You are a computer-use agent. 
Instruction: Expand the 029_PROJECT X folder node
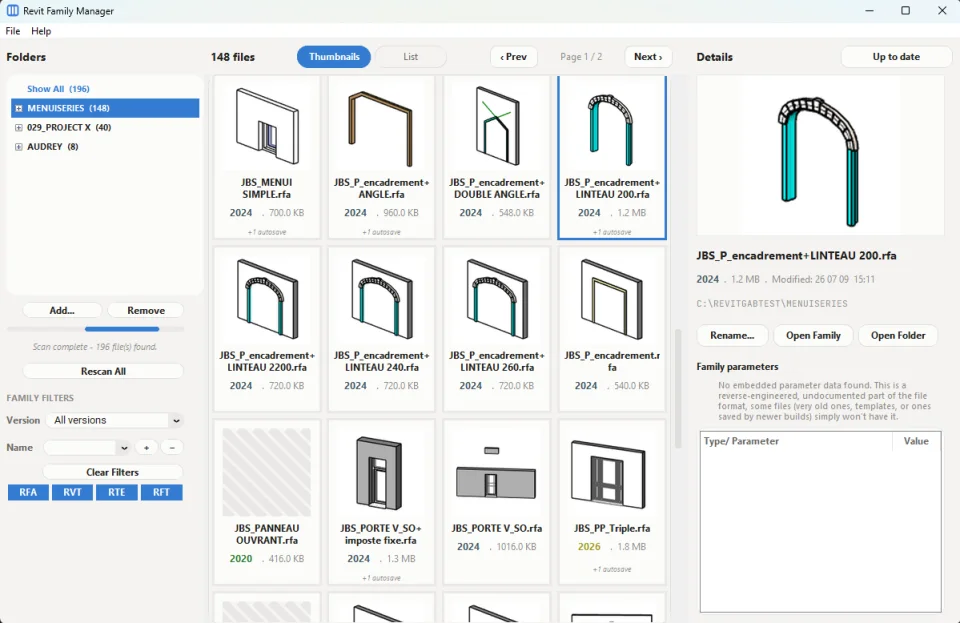click(18, 127)
